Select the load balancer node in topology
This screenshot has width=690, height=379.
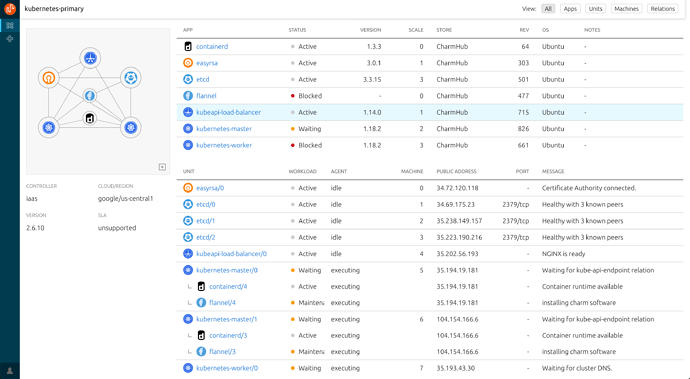coord(90,58)
